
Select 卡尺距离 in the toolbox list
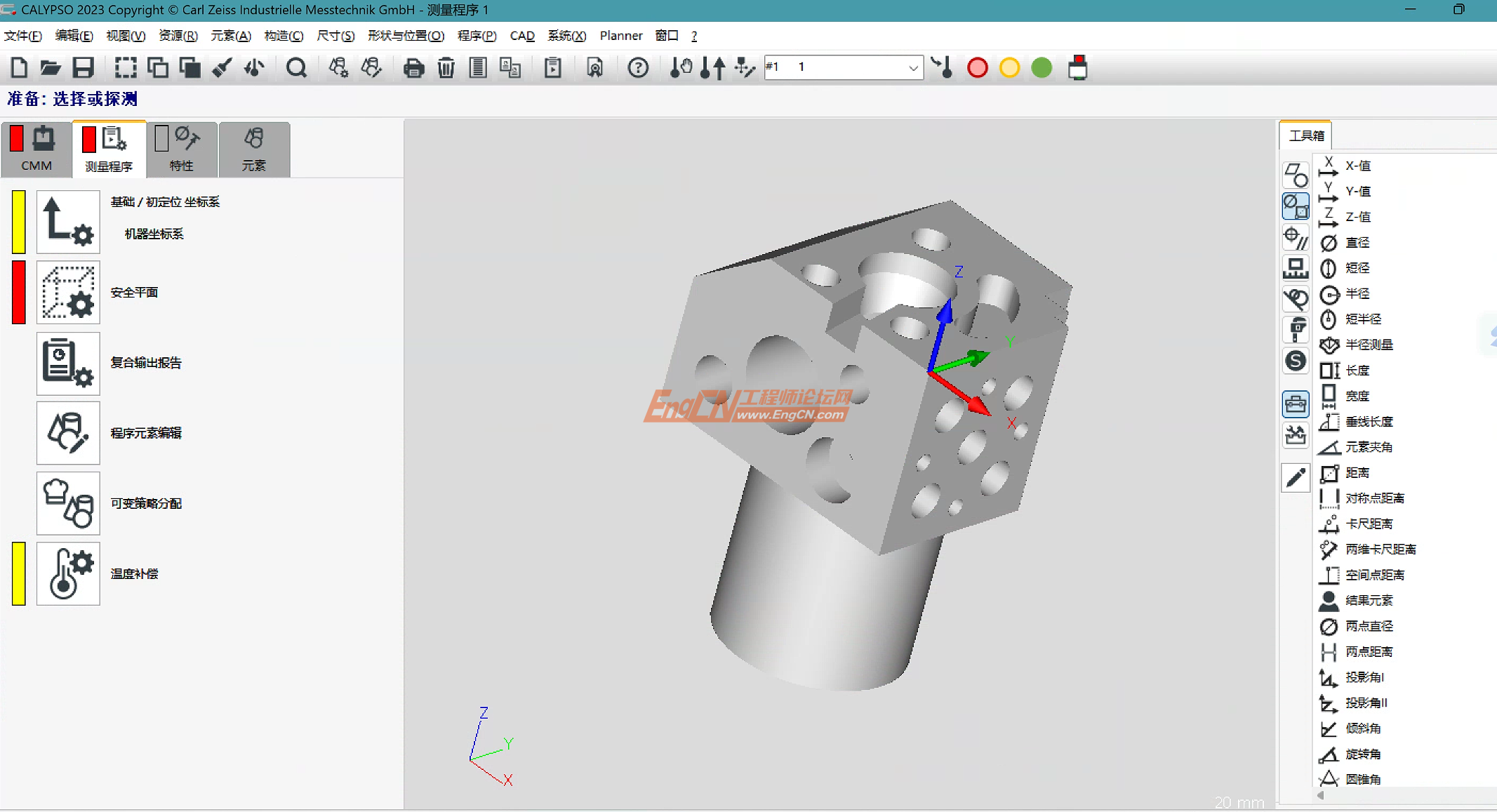1368,524
